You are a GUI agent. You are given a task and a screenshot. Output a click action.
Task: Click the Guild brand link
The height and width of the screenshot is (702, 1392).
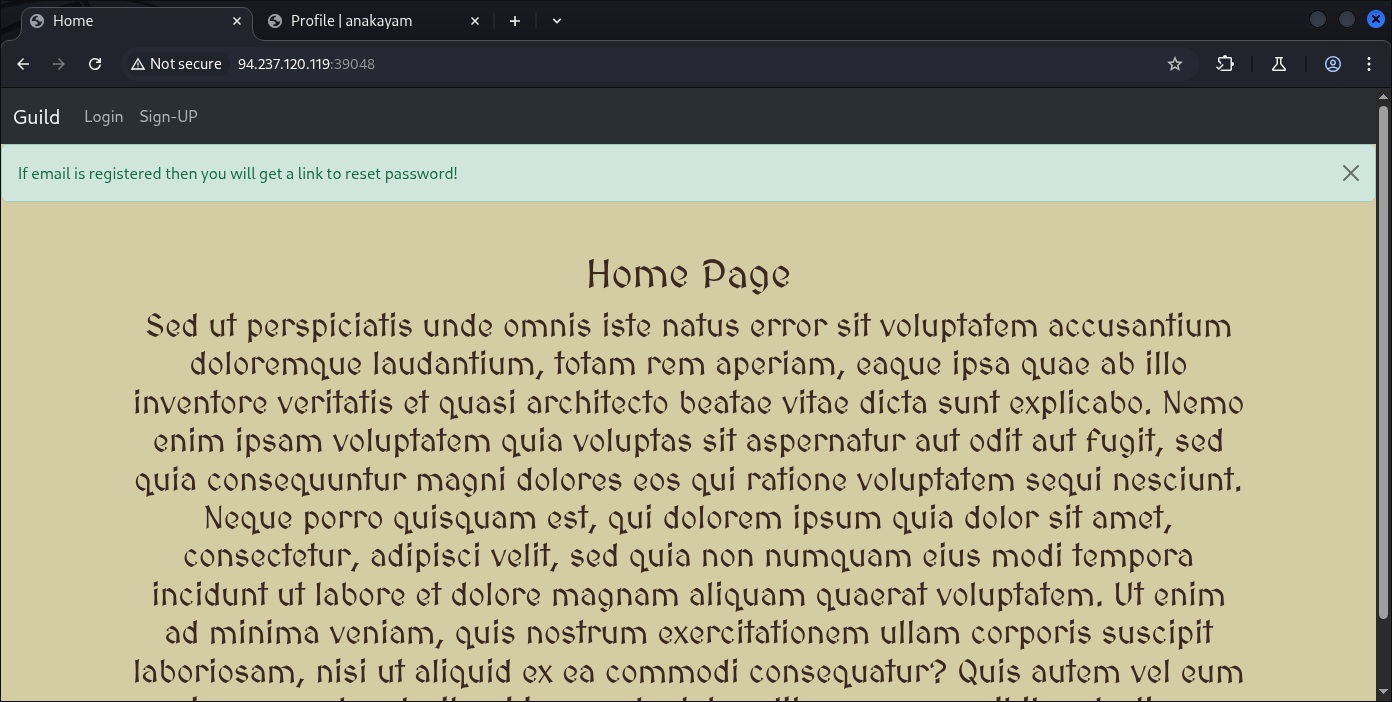(x=37, y=117)
